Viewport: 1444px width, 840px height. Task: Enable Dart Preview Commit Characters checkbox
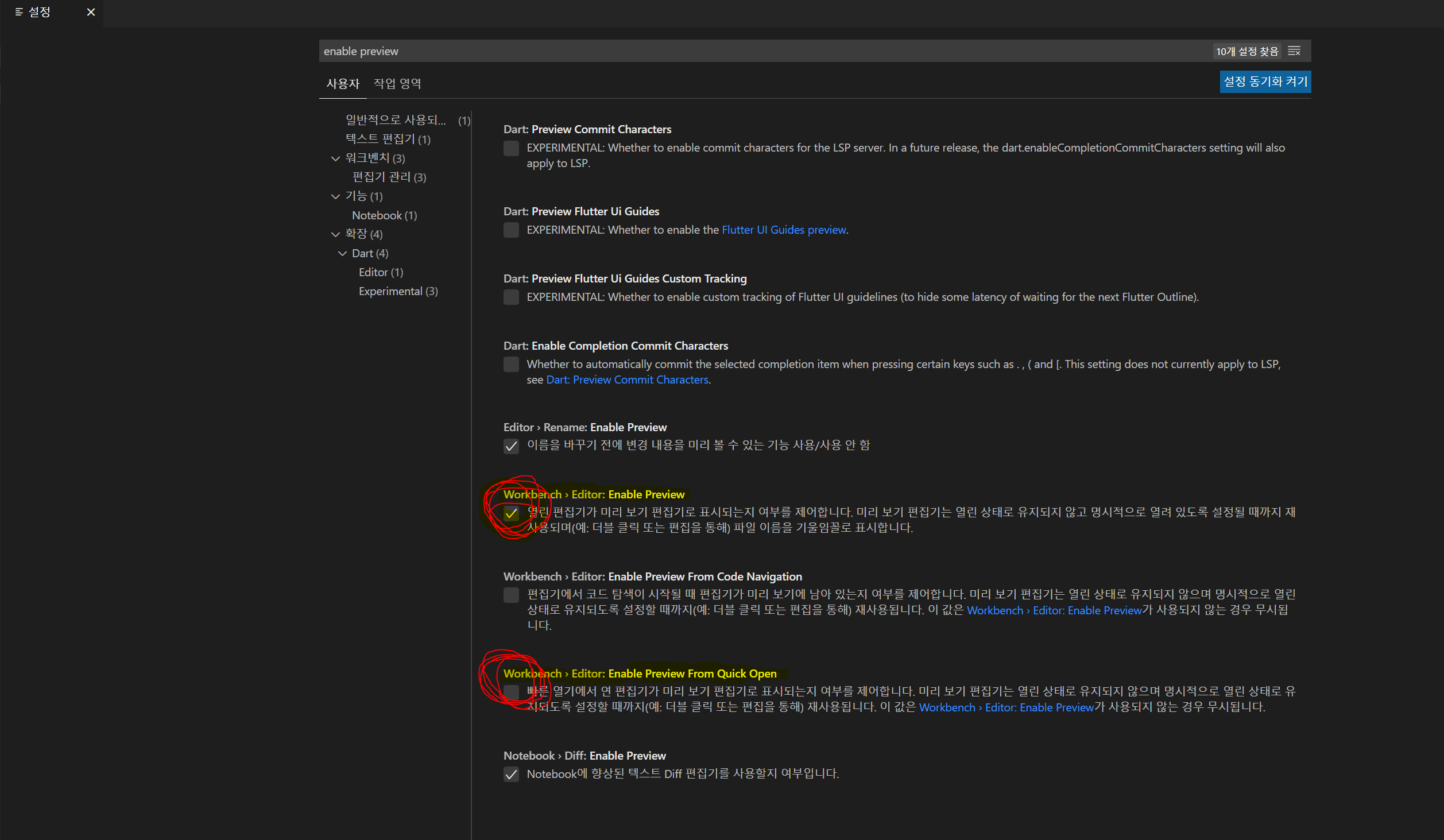tap(511, 148)
